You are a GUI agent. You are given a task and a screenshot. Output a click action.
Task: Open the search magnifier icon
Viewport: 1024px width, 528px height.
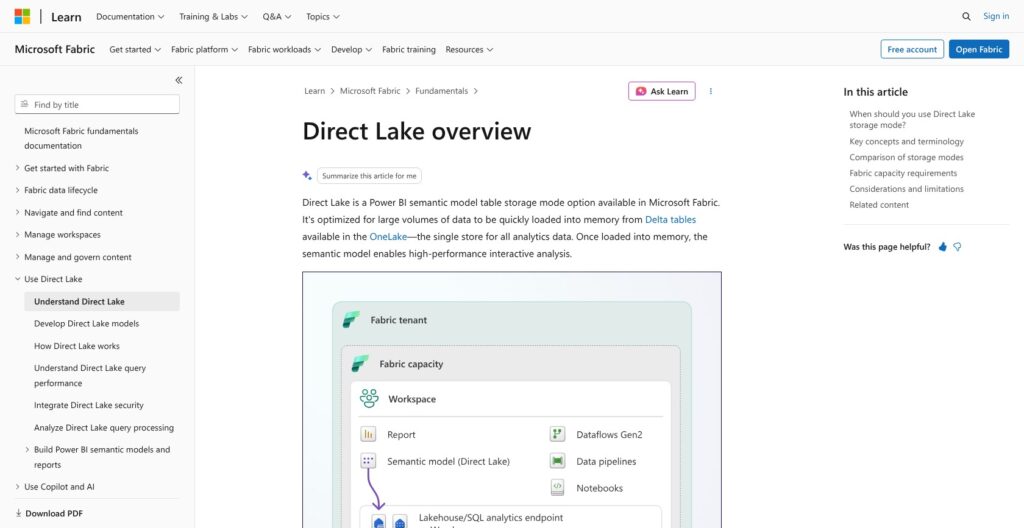966,16
